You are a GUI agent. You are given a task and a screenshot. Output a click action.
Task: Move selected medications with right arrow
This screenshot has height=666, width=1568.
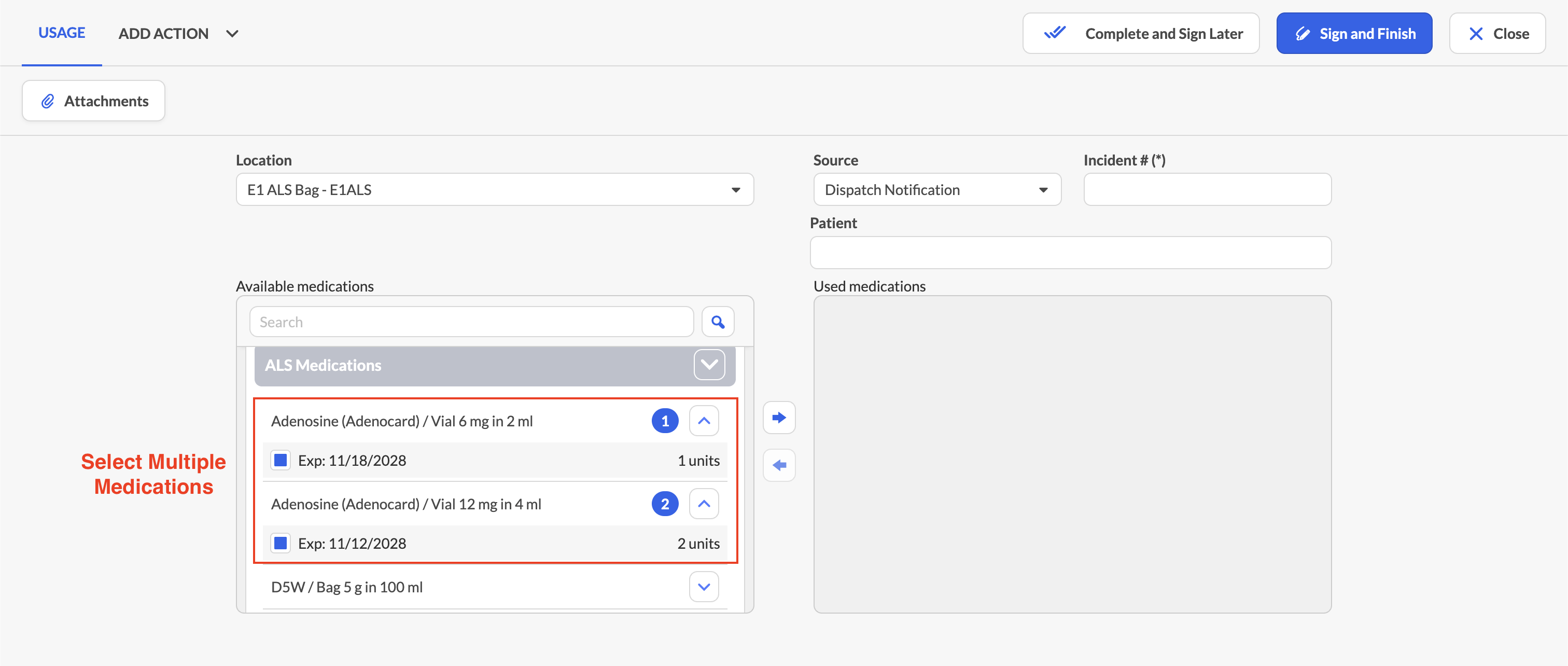[x=778, y=418]
